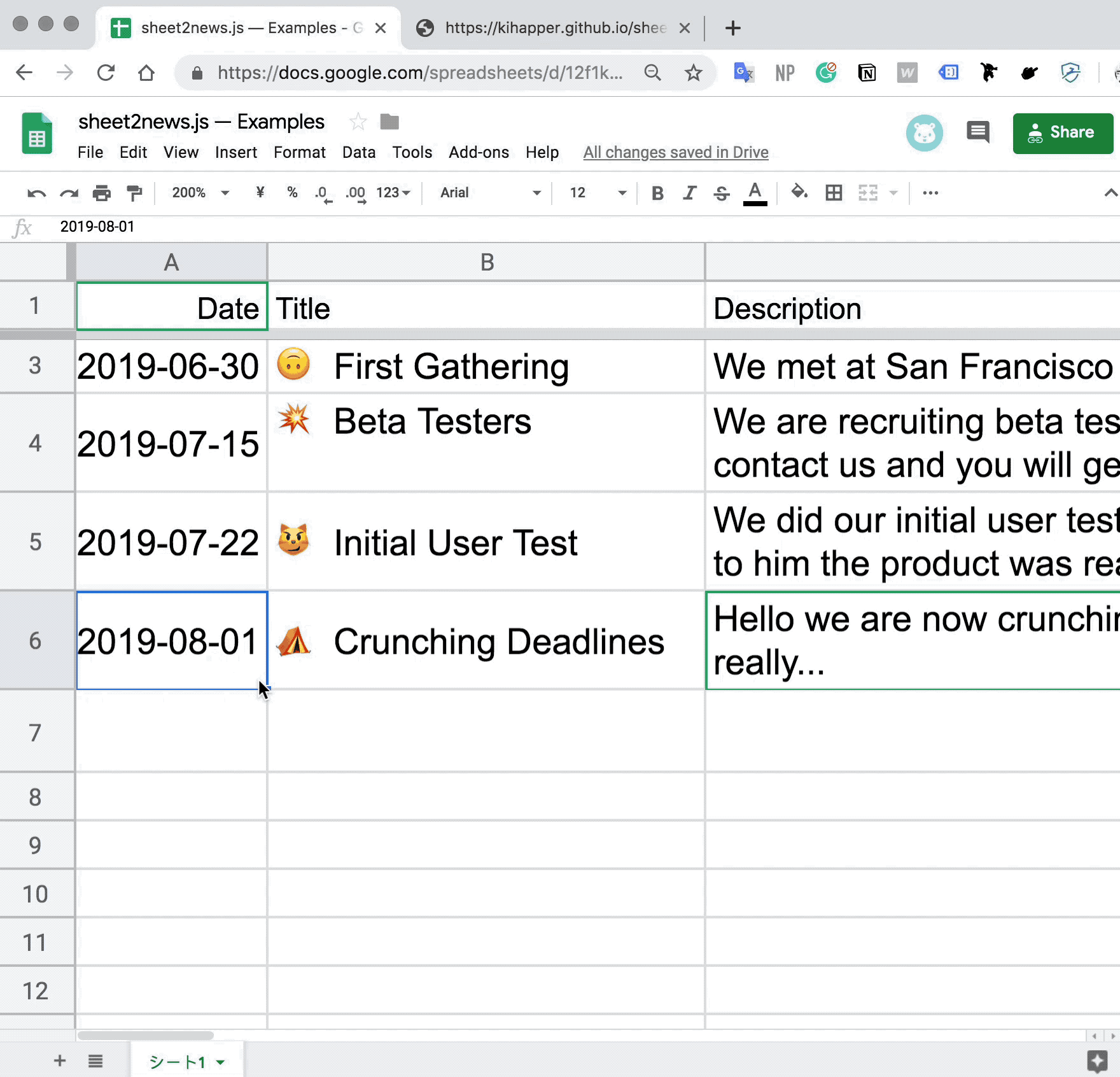Open the Insert menu

click(x=236, y=153)
